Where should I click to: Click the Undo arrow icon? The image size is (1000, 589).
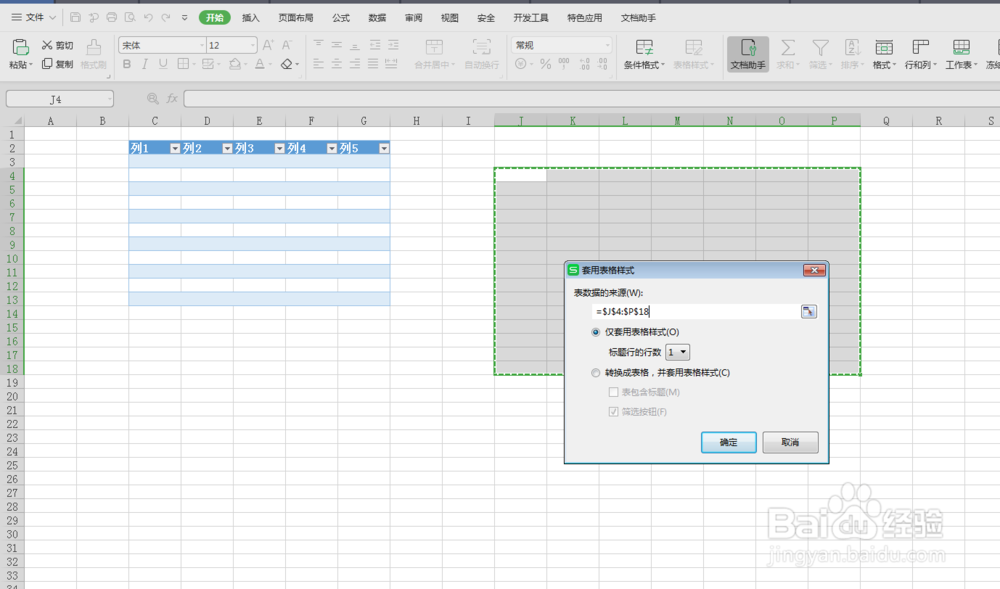[148, 18]
